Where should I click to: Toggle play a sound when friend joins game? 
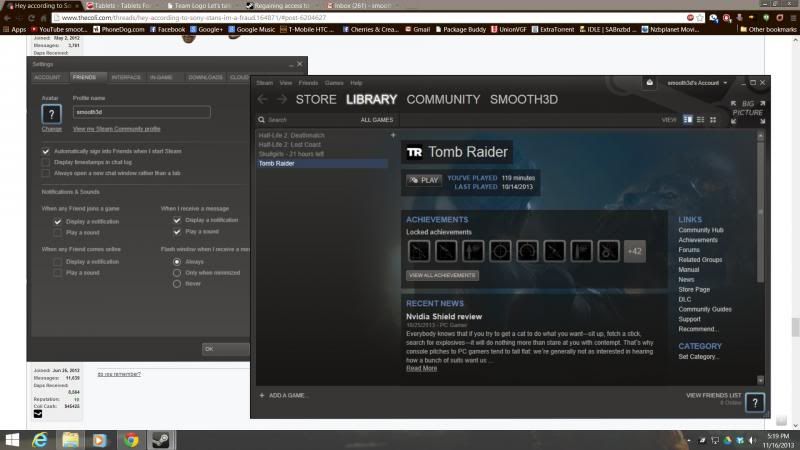tap(58, 233)
